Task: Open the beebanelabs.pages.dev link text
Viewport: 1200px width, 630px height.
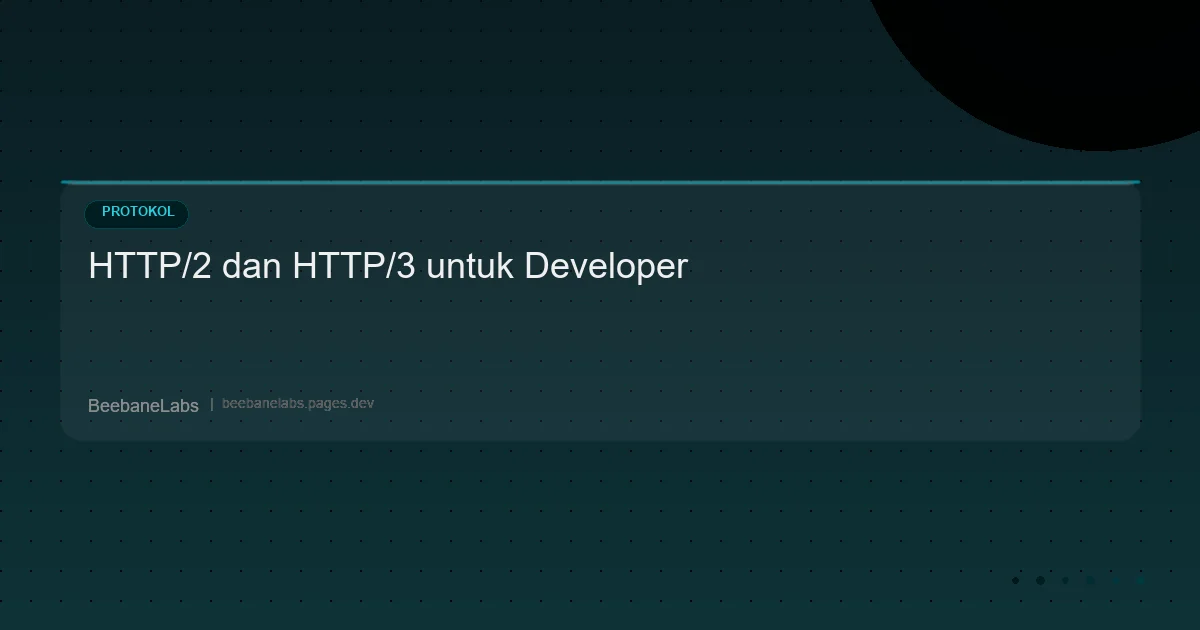Action: [298, 404]
